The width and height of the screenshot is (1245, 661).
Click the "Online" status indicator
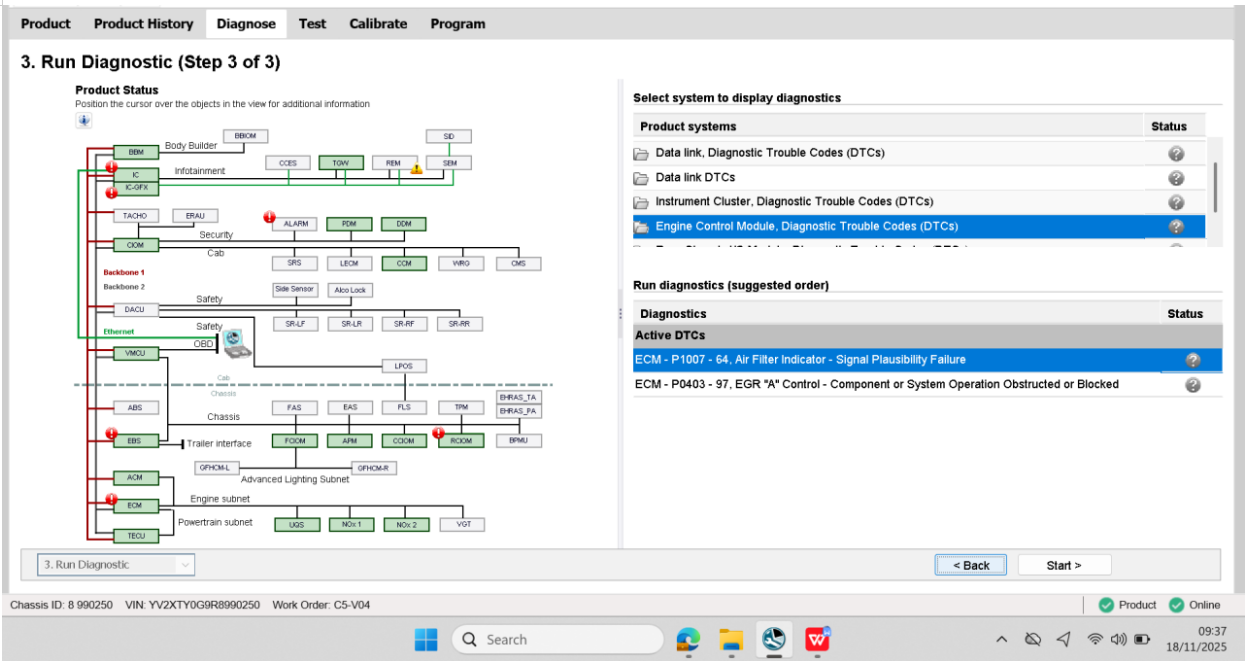point(1195,605)
